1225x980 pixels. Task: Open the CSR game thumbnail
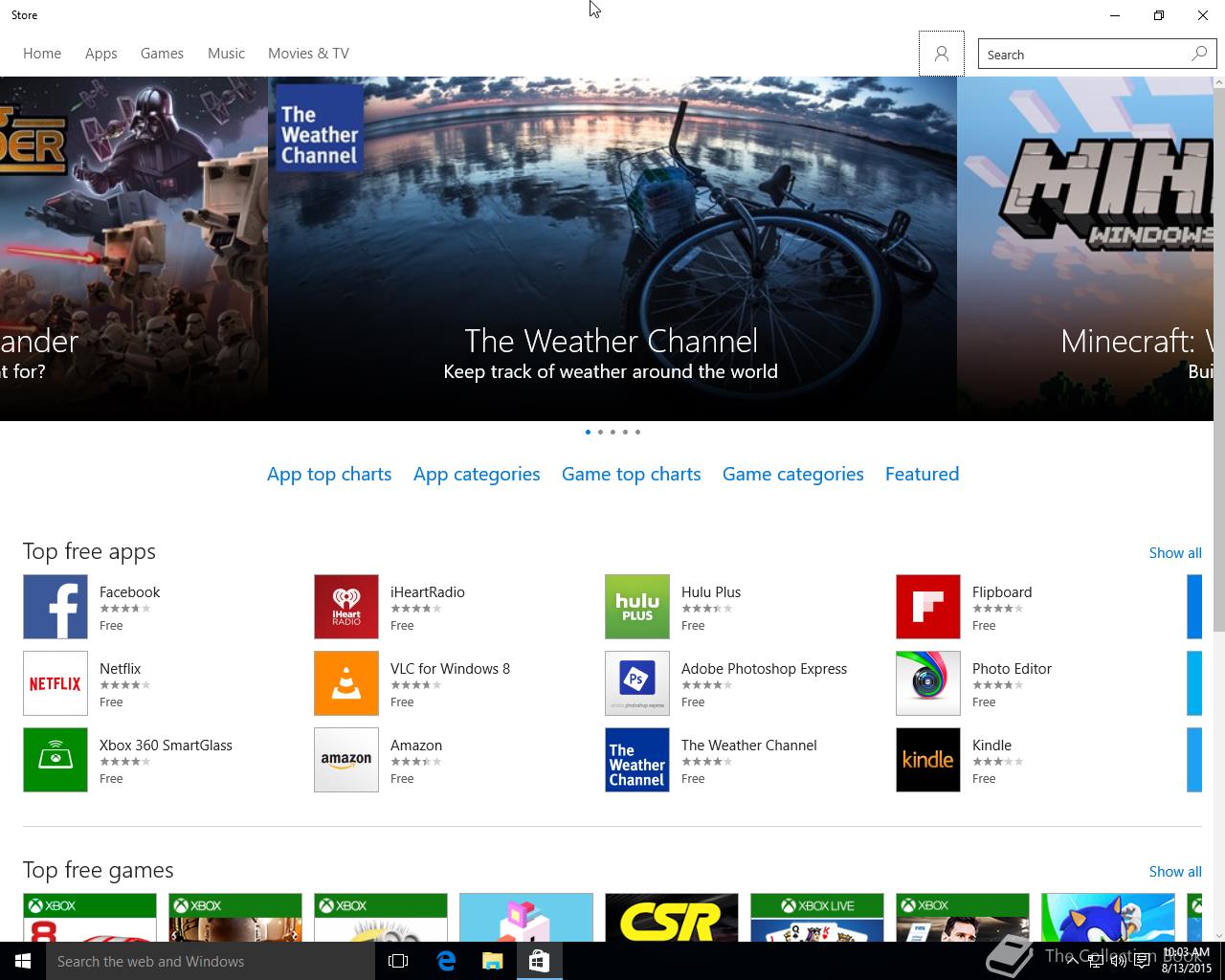(672, 918)
